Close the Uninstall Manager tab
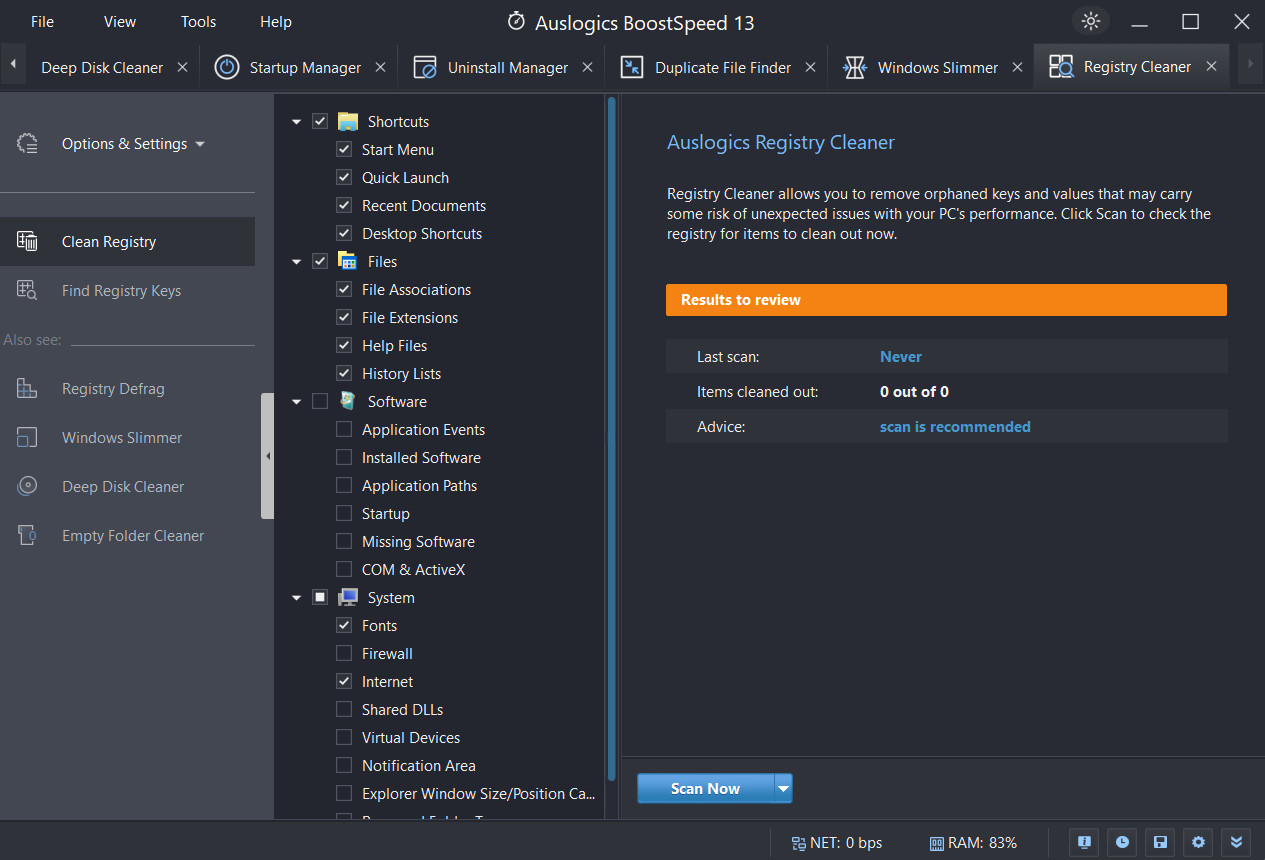This screenshot has height=860, width=1265. tap(587, 67)
